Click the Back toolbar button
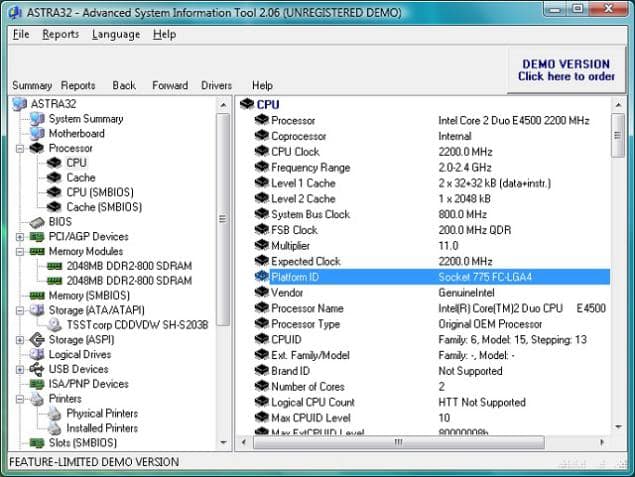 124,85
